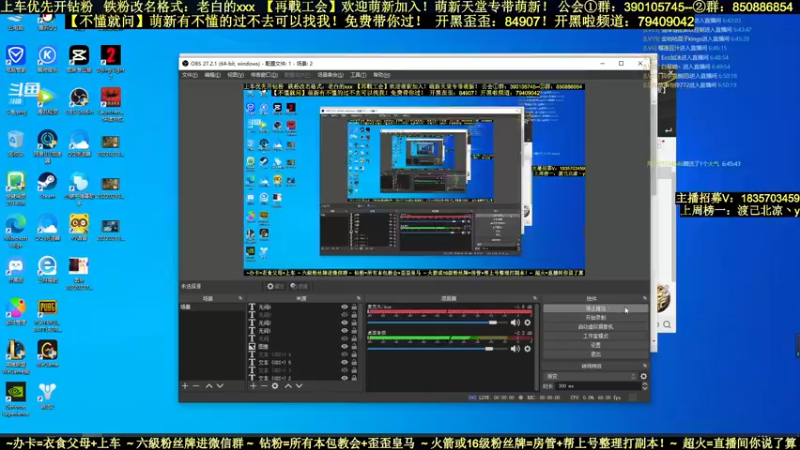Viewport: 800px width, 450px height.
Task: Open the 文件(F) menu in OBS
Action: coord(190,75)
